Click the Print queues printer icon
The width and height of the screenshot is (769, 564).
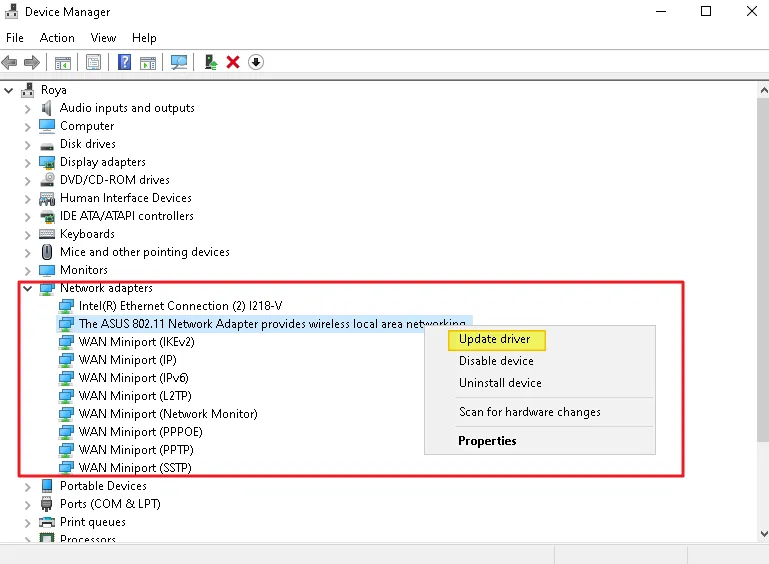pyautogui.click(x=47, y=522)
